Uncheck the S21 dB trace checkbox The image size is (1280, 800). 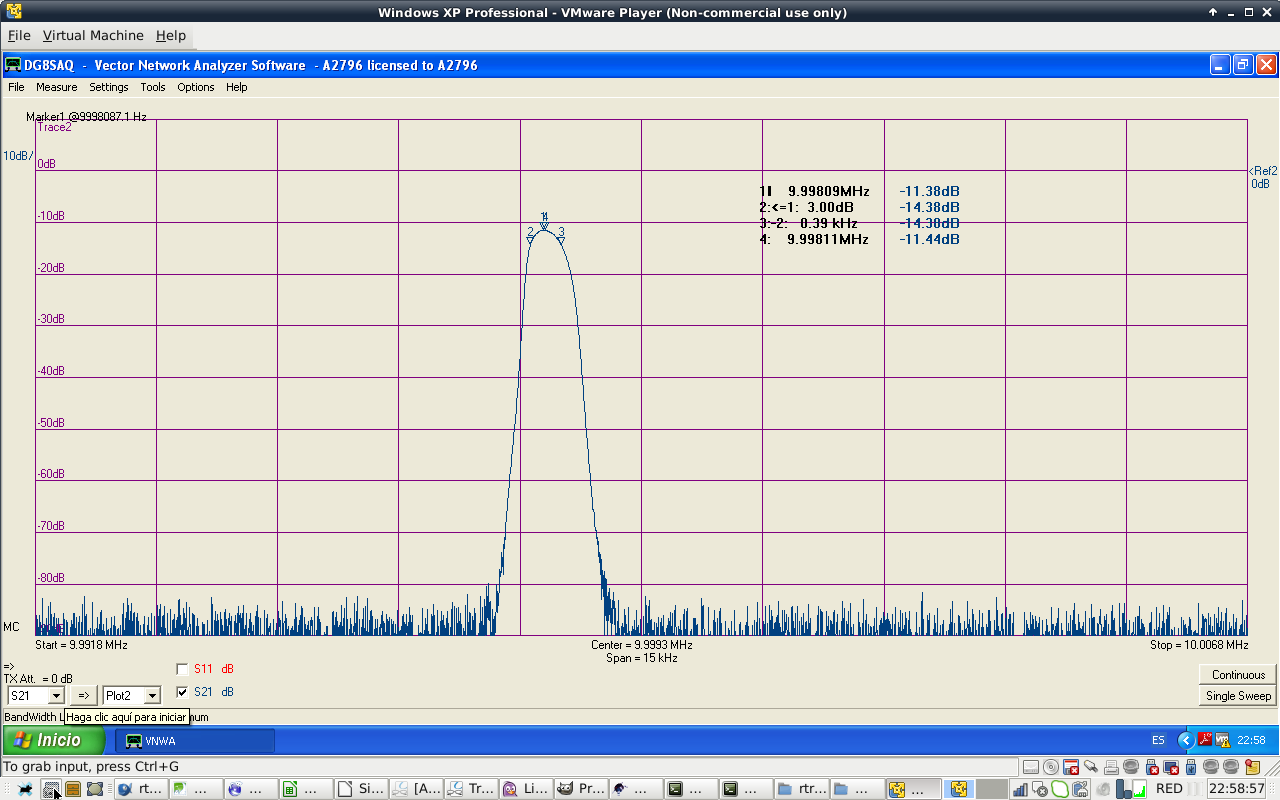pos(182,692)
